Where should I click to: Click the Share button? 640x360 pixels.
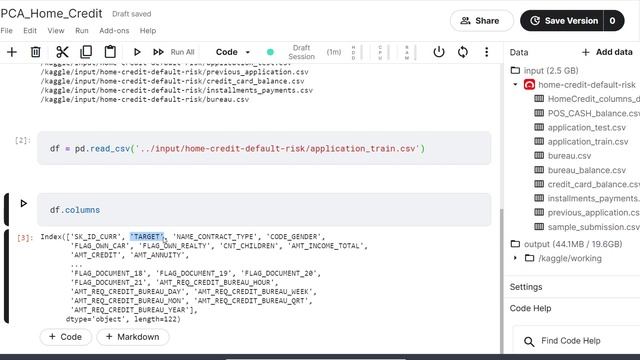pyautogui.click(x=481, y=21)
